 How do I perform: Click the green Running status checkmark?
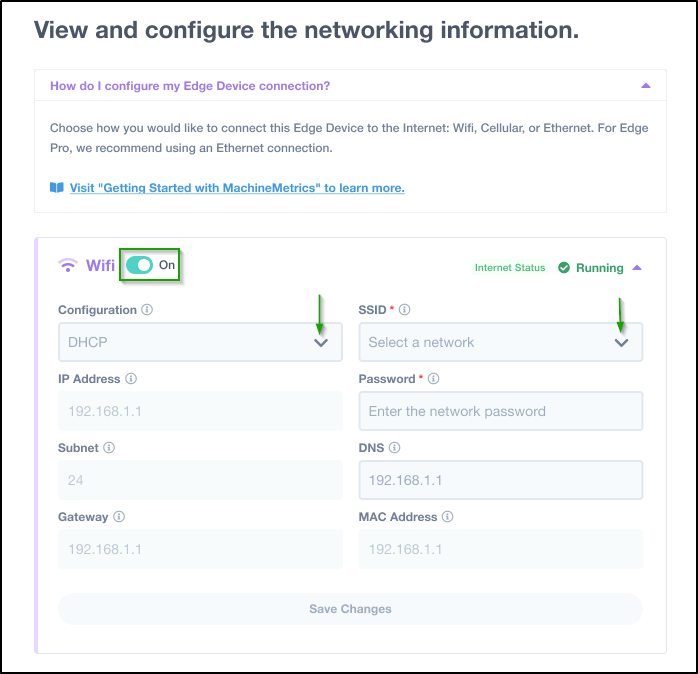point(564,268)
